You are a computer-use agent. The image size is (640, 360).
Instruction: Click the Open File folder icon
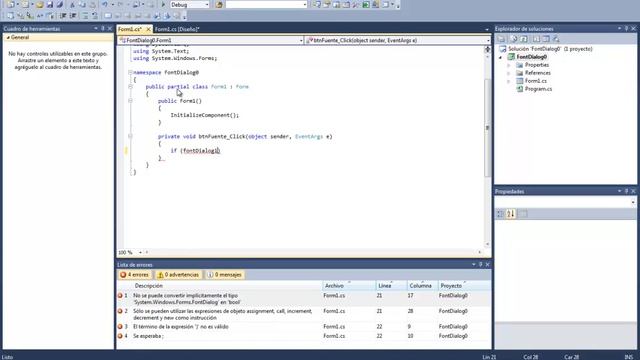tap(40, 5)
